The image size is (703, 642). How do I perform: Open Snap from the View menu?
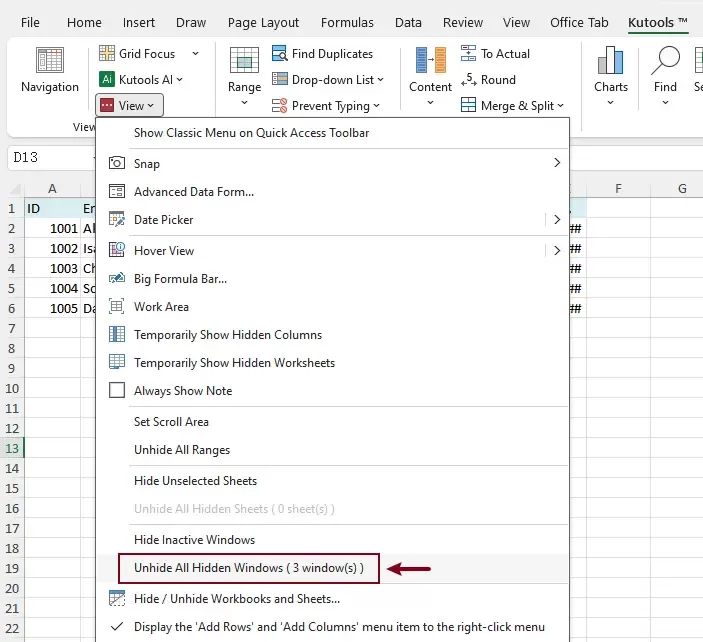332,164
